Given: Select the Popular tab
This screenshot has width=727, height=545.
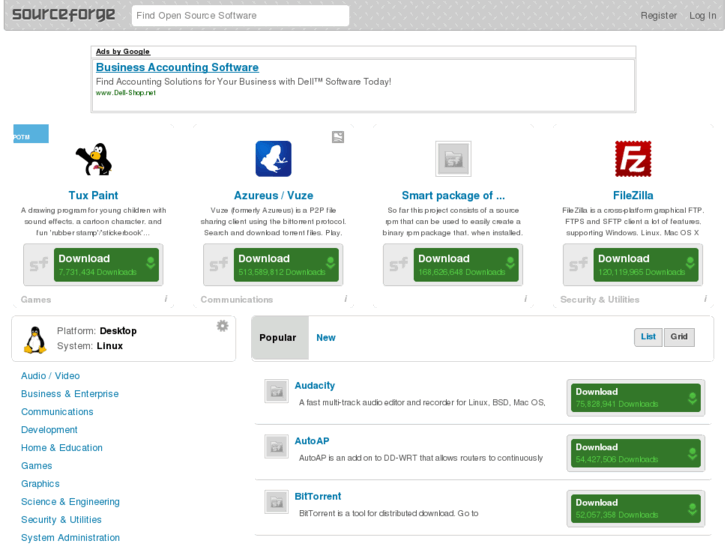Looking at the screenshot, I should tap(280, 338).
